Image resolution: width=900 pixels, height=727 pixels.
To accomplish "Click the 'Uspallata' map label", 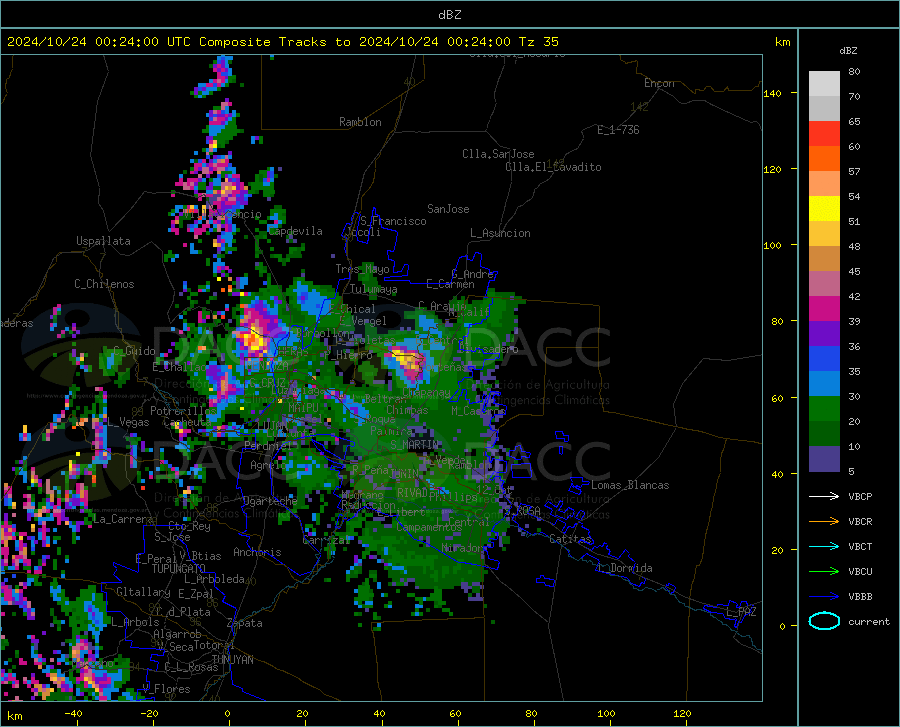I will (103, 241).
